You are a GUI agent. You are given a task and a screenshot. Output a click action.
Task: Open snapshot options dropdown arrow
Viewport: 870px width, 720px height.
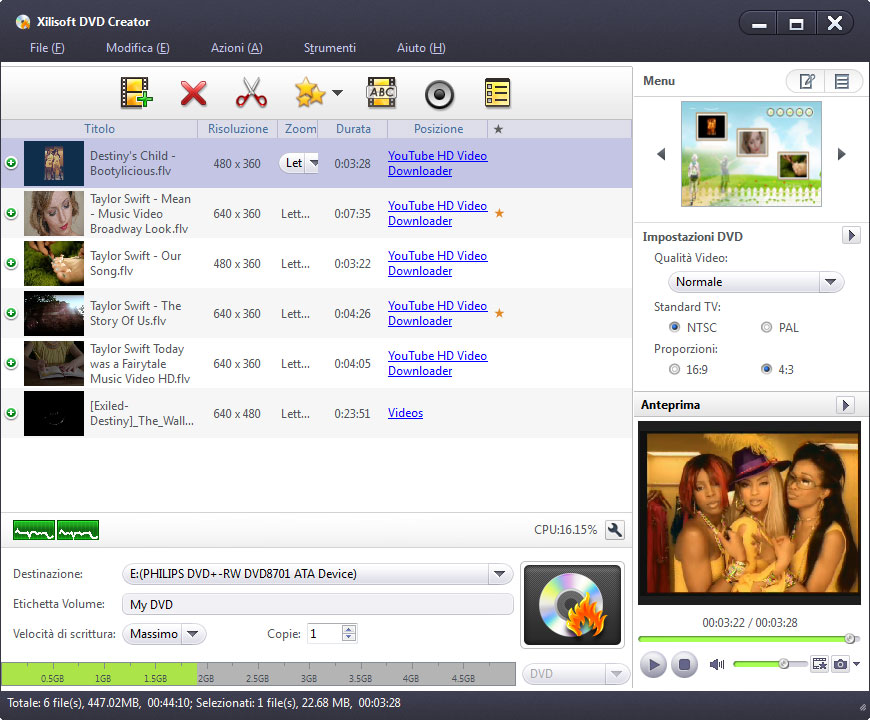857,664
